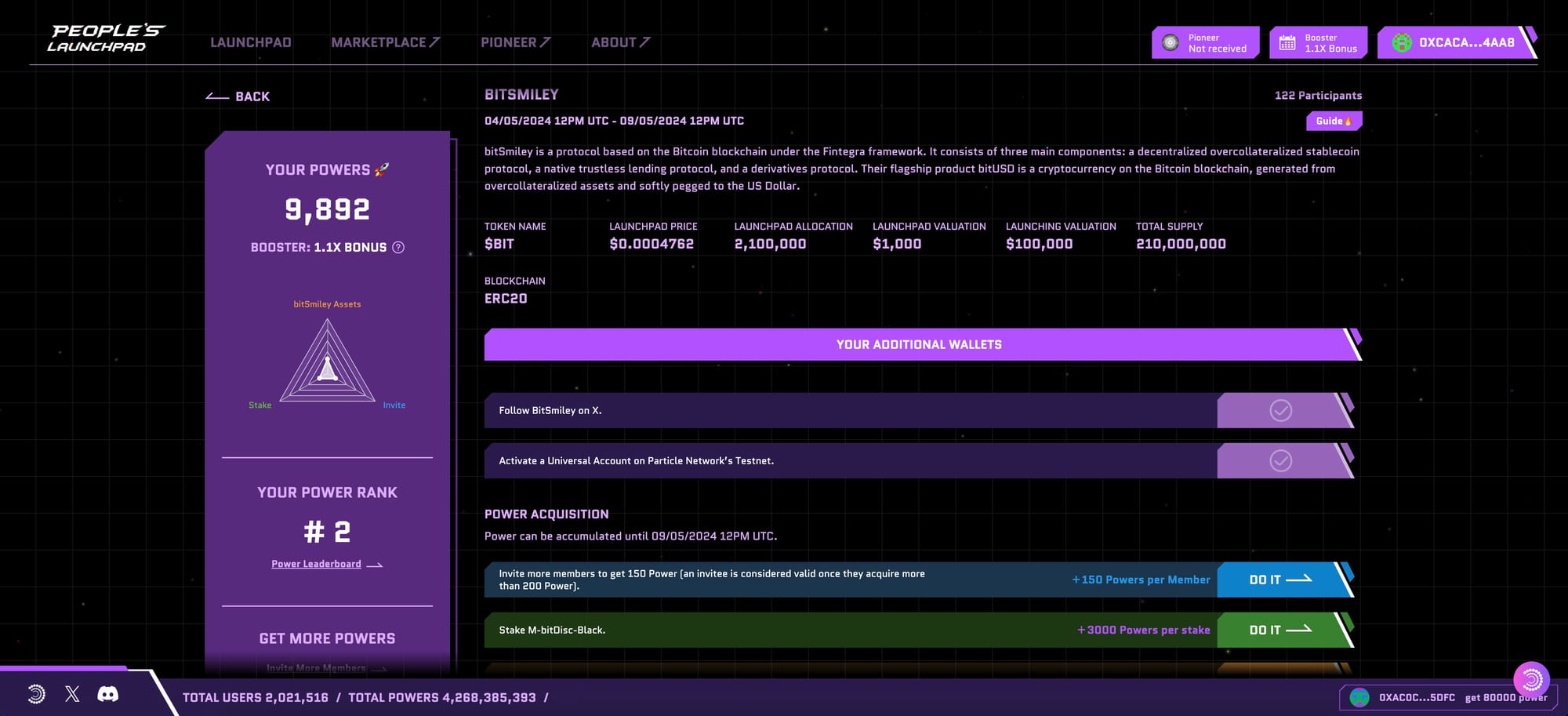Click the "2,100,000" launchpad allocation value

tap(770, 244)
